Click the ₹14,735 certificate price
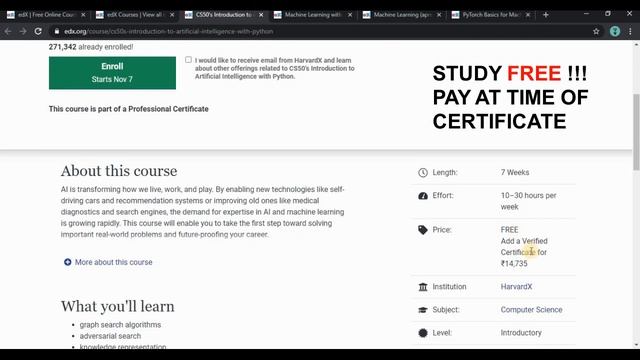Screen dimensions: 640x360 tap(514, 264)
